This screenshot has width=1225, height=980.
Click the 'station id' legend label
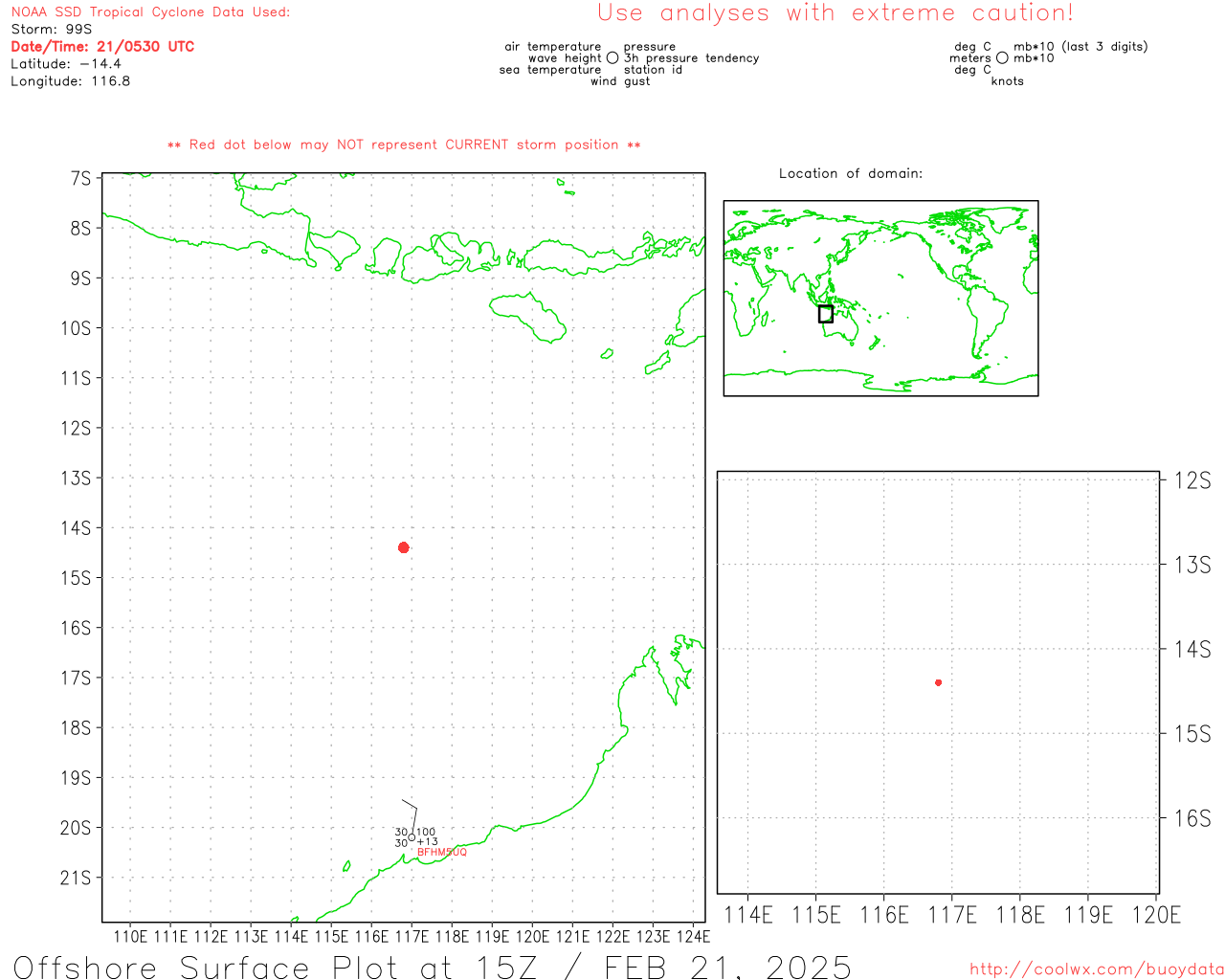click(653, 70)
